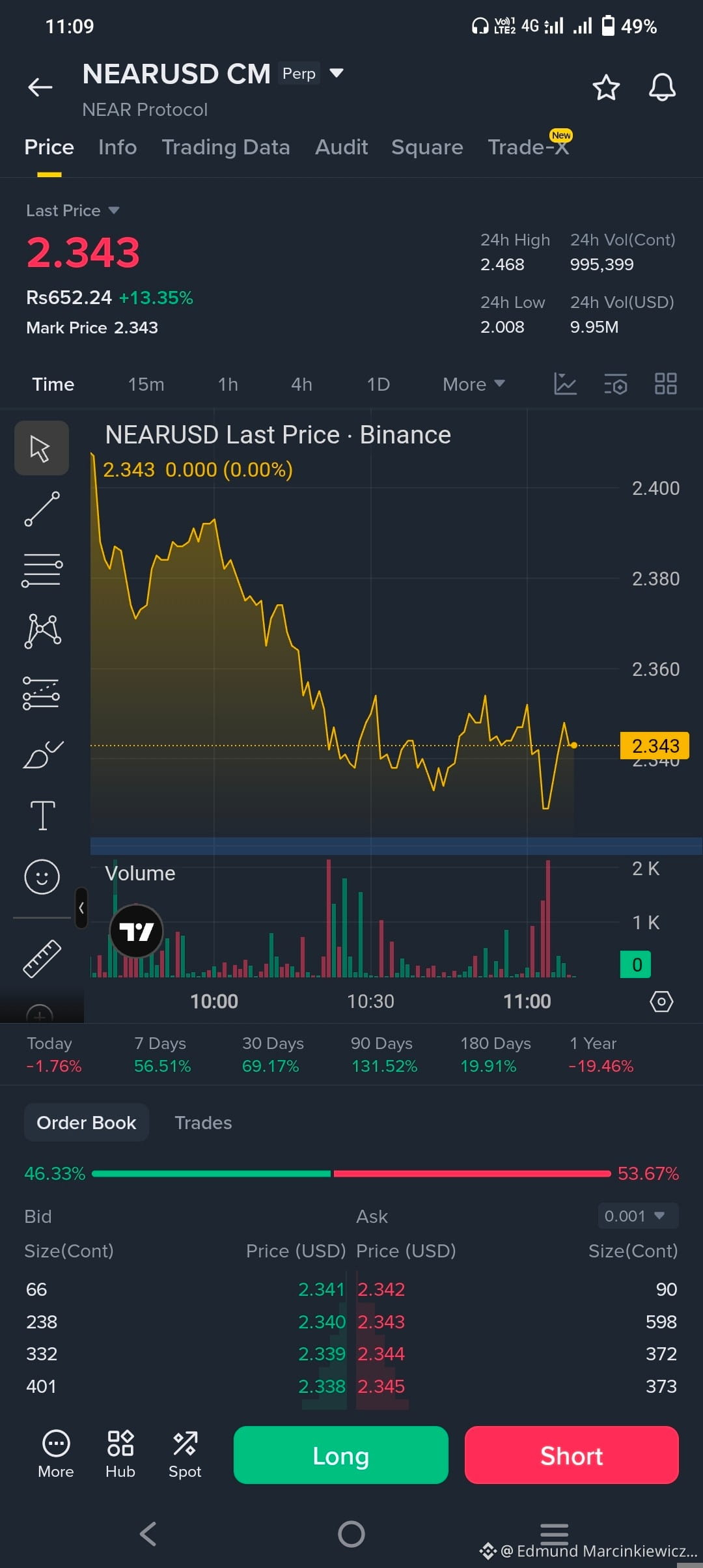
Task: Select the Price tab
Action: [49, 147]
